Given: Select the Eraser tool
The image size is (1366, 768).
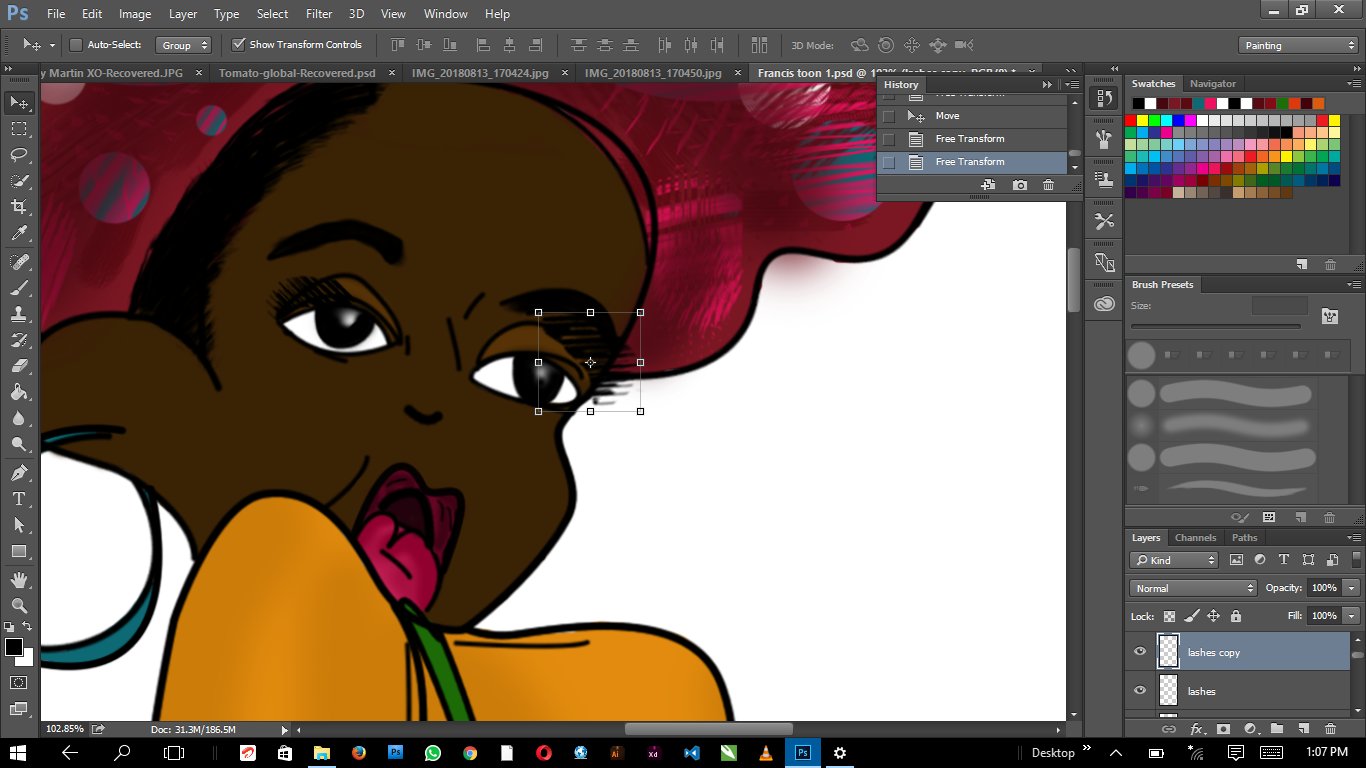Looking at the screenshot, I should tap(19, 366).
